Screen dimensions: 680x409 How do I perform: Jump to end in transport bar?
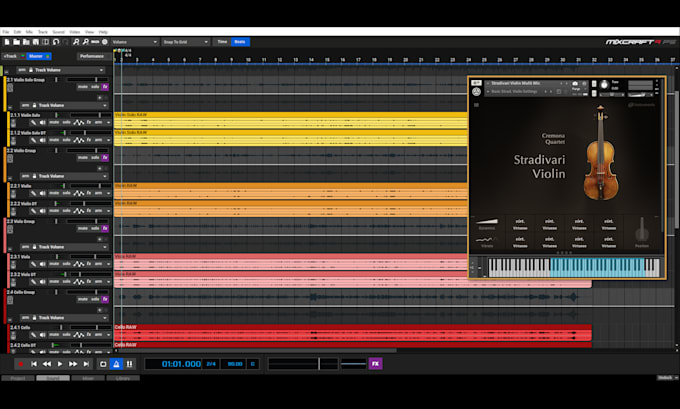pos(86,364)
